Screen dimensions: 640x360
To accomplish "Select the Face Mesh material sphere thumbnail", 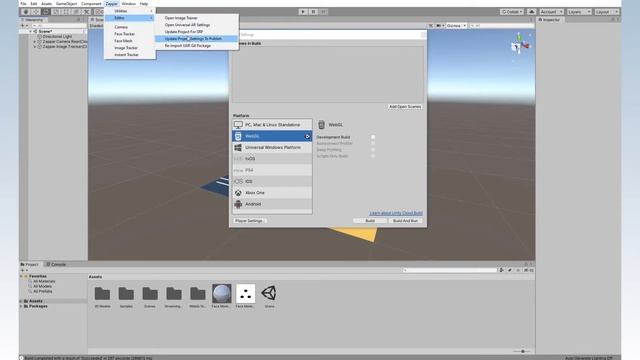I will click(x=222, y=293).
